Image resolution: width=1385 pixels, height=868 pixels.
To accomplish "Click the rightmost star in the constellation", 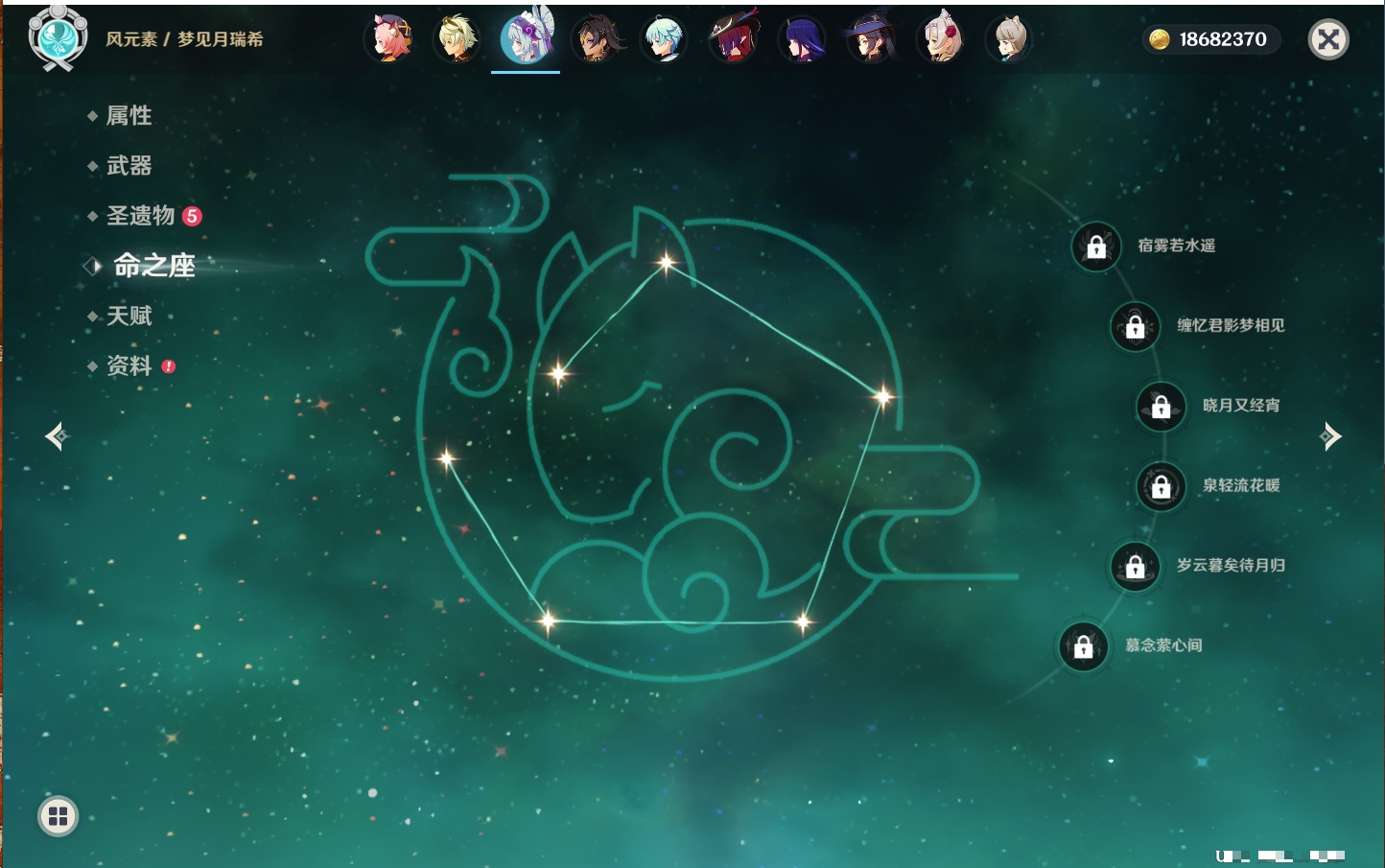I will [x=882, y=395].
